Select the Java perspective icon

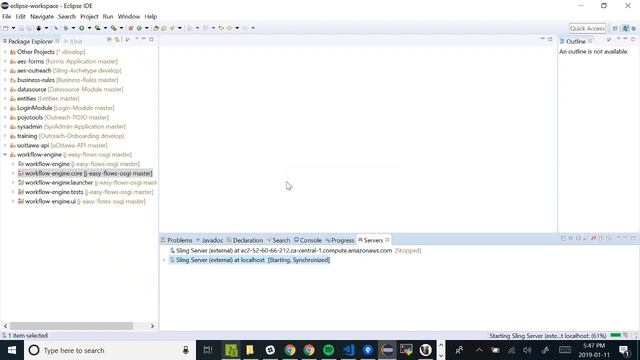(x=626, y=28)
